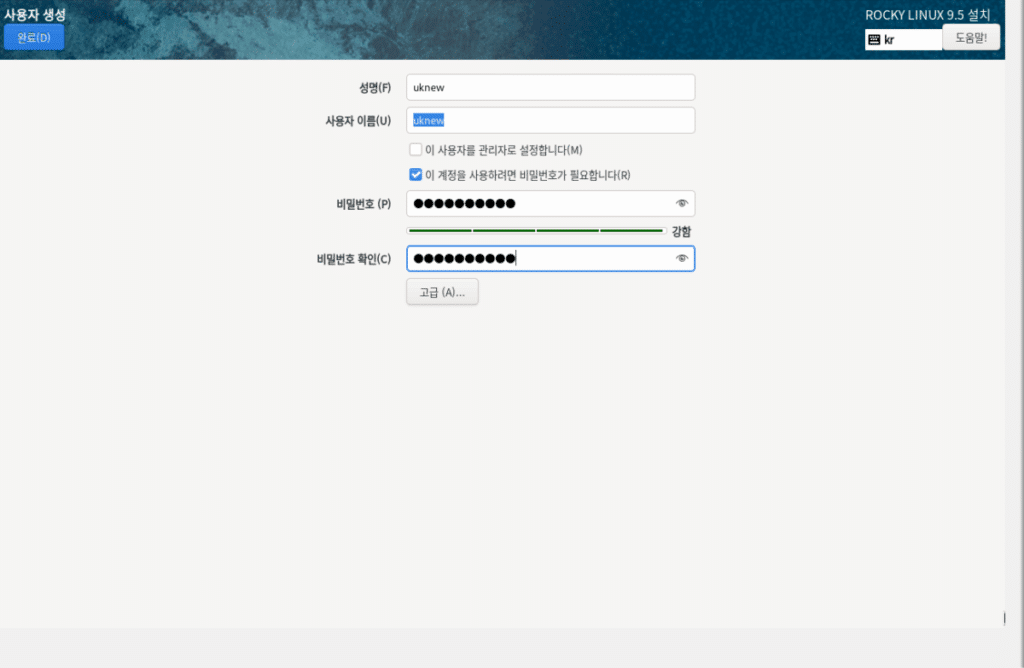1024x668 pixels.
Task: Click the 성명(F) field label
Action: [x=374, y=87]
